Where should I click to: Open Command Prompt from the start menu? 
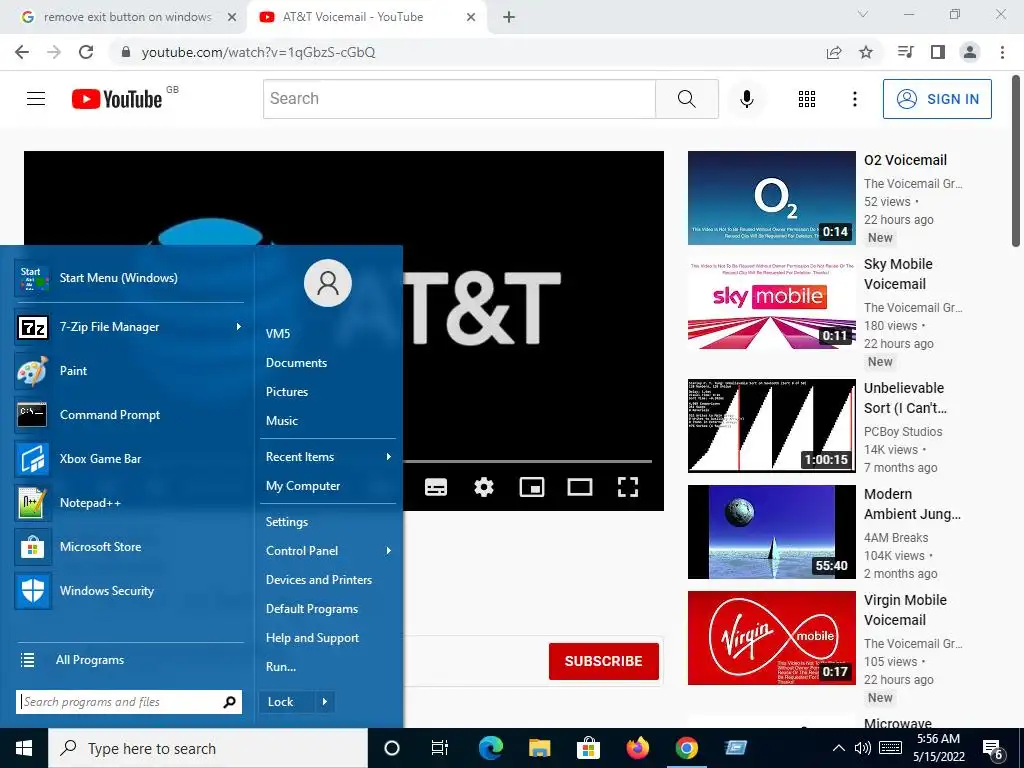coord(129,415)
